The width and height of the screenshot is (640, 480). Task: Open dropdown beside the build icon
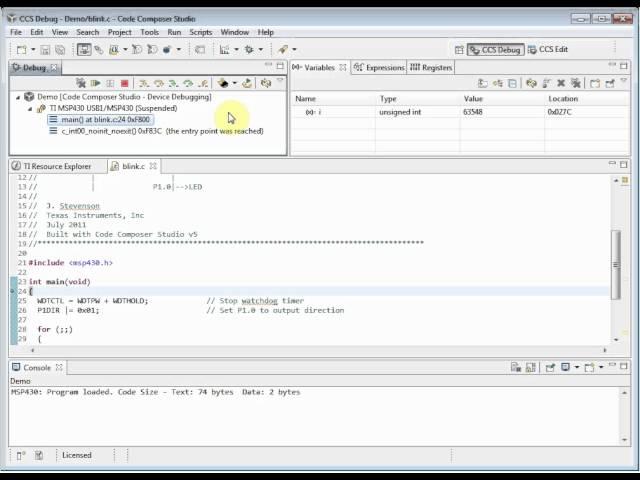pyautogui.click(x=125, y=50)
